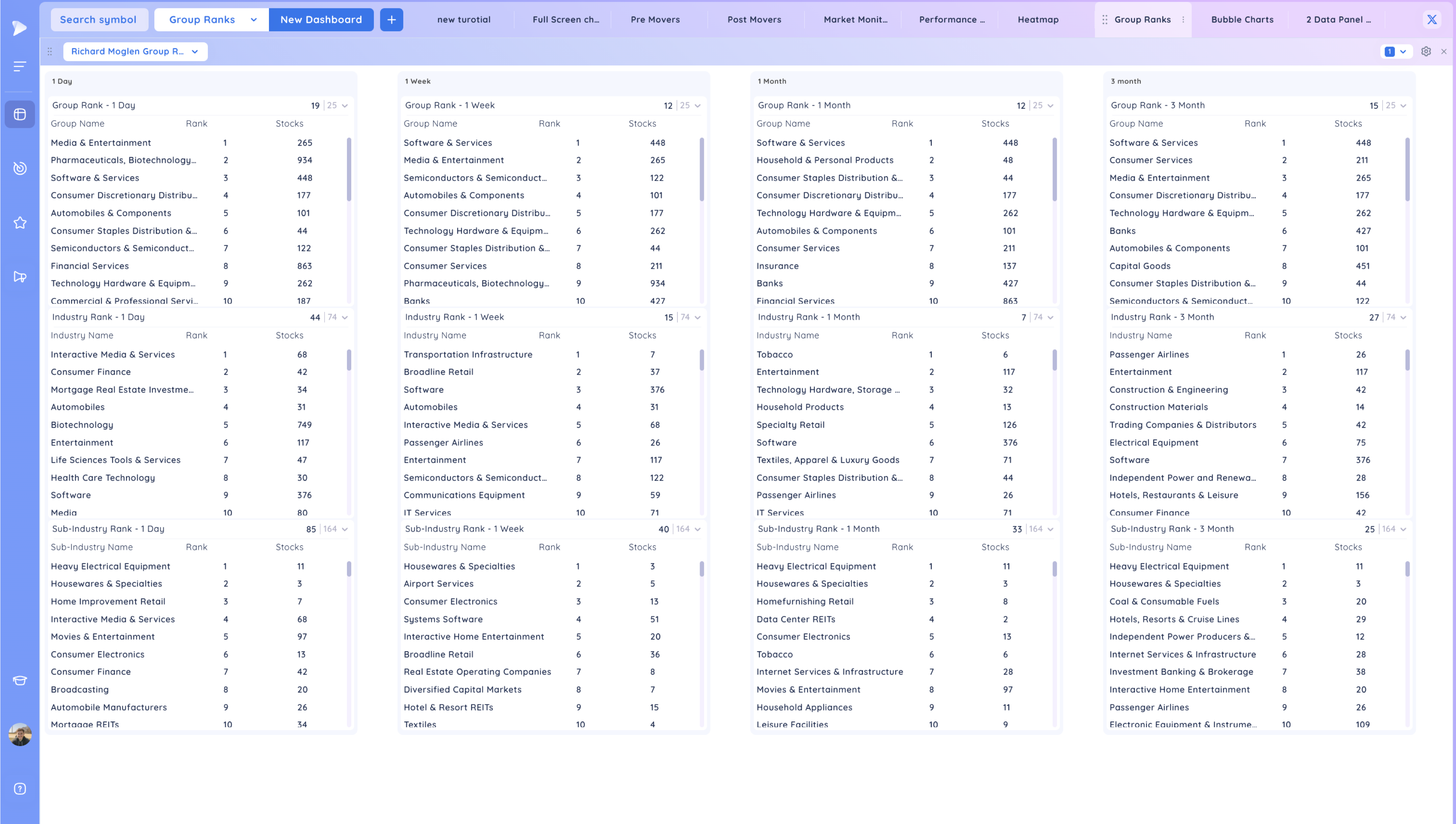Click the Industry Rank - 1 Week scrollbar
Image resolution: width=1456 pixels, height=824 pixels.
(702, 360)
